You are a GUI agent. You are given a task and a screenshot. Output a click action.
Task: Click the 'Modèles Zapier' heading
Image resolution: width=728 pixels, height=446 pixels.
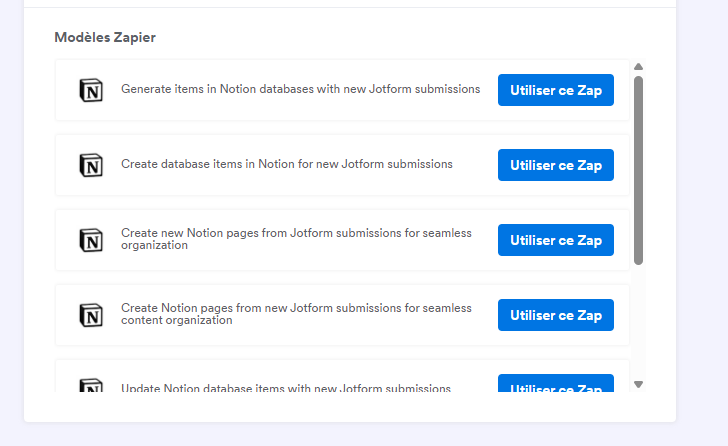click(x=105, y=38)
